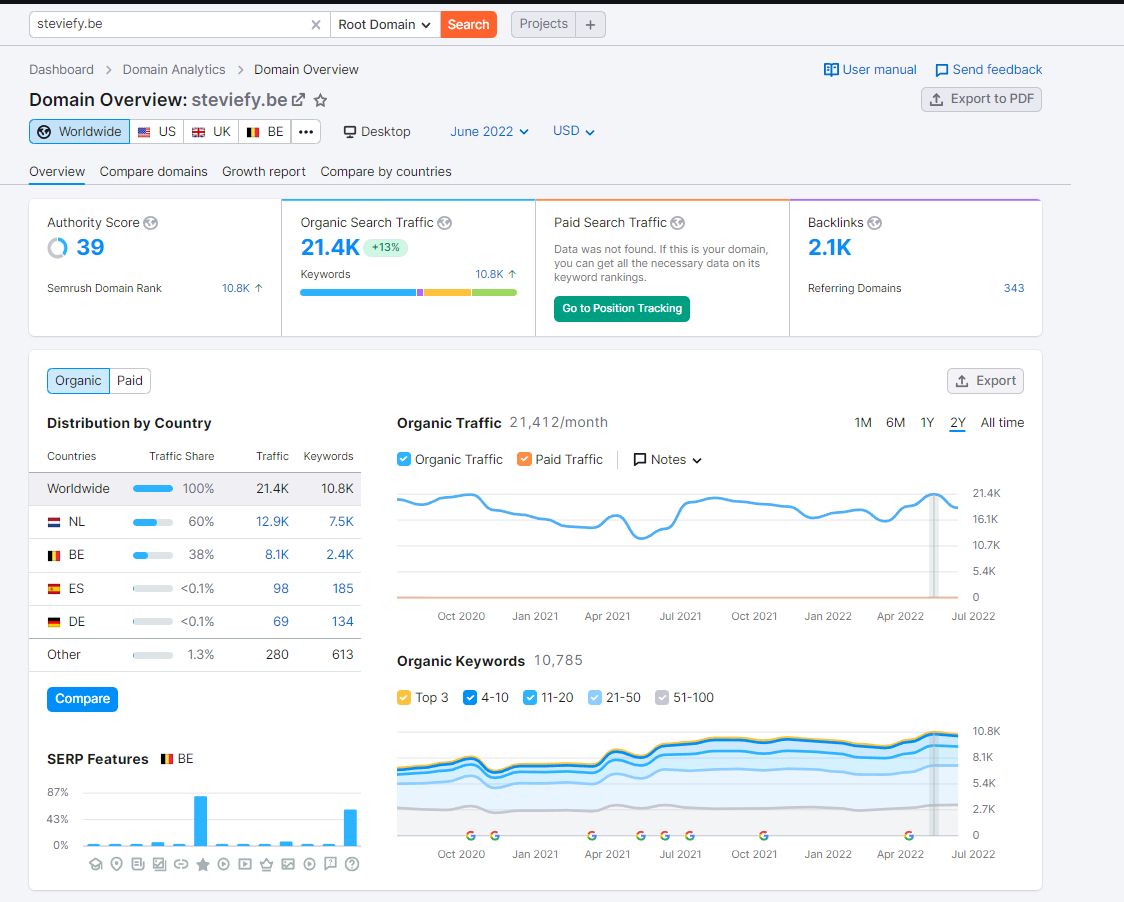Image resolution: width=1124 pixels, height=902 pixels.
Task: Click the keyword distribution color bar
Action: [409, 293]
